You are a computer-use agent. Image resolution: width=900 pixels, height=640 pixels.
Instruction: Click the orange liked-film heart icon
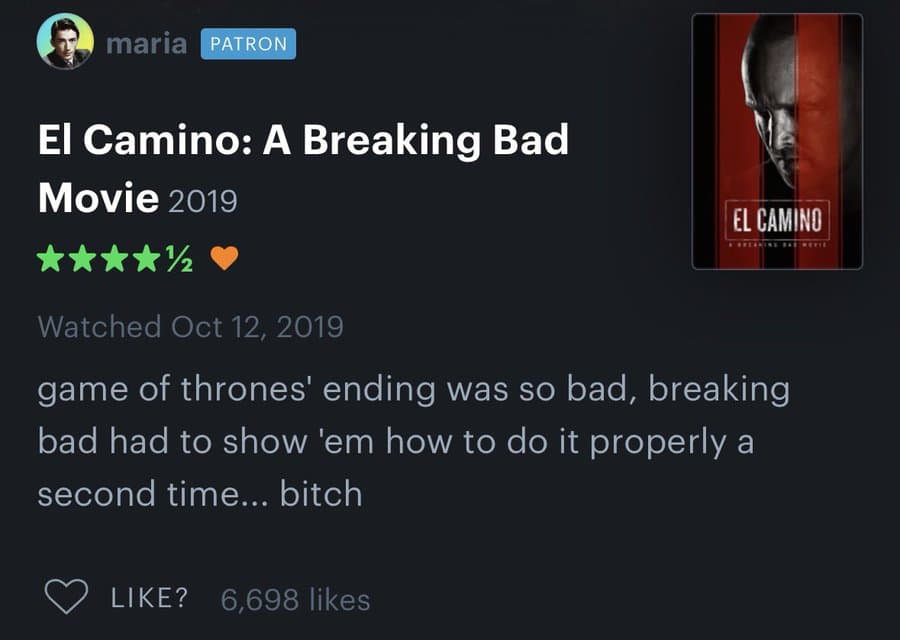click(x=225, y=261)
